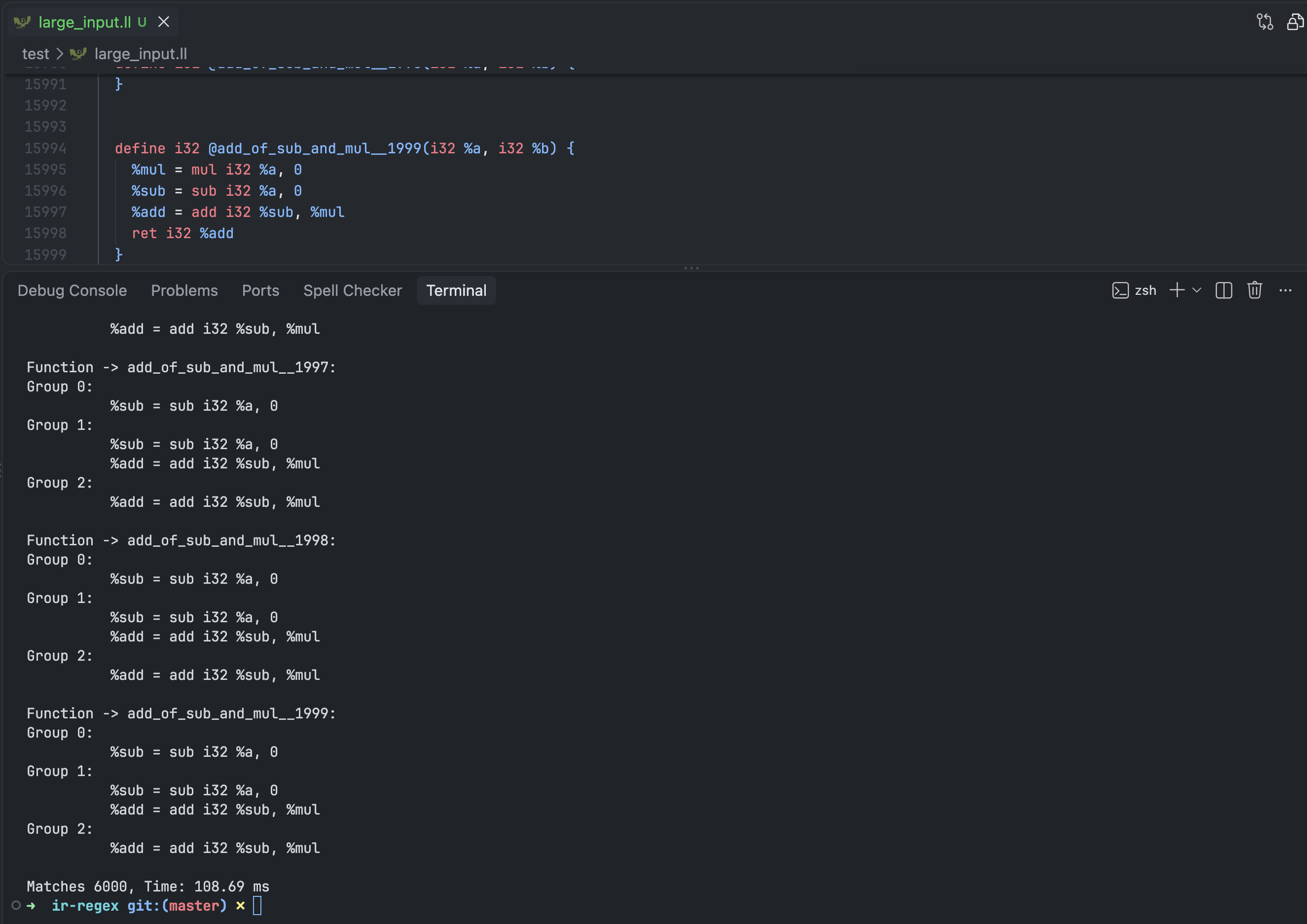Click the large_input.ll breadcrumb item

click(141, 54)
